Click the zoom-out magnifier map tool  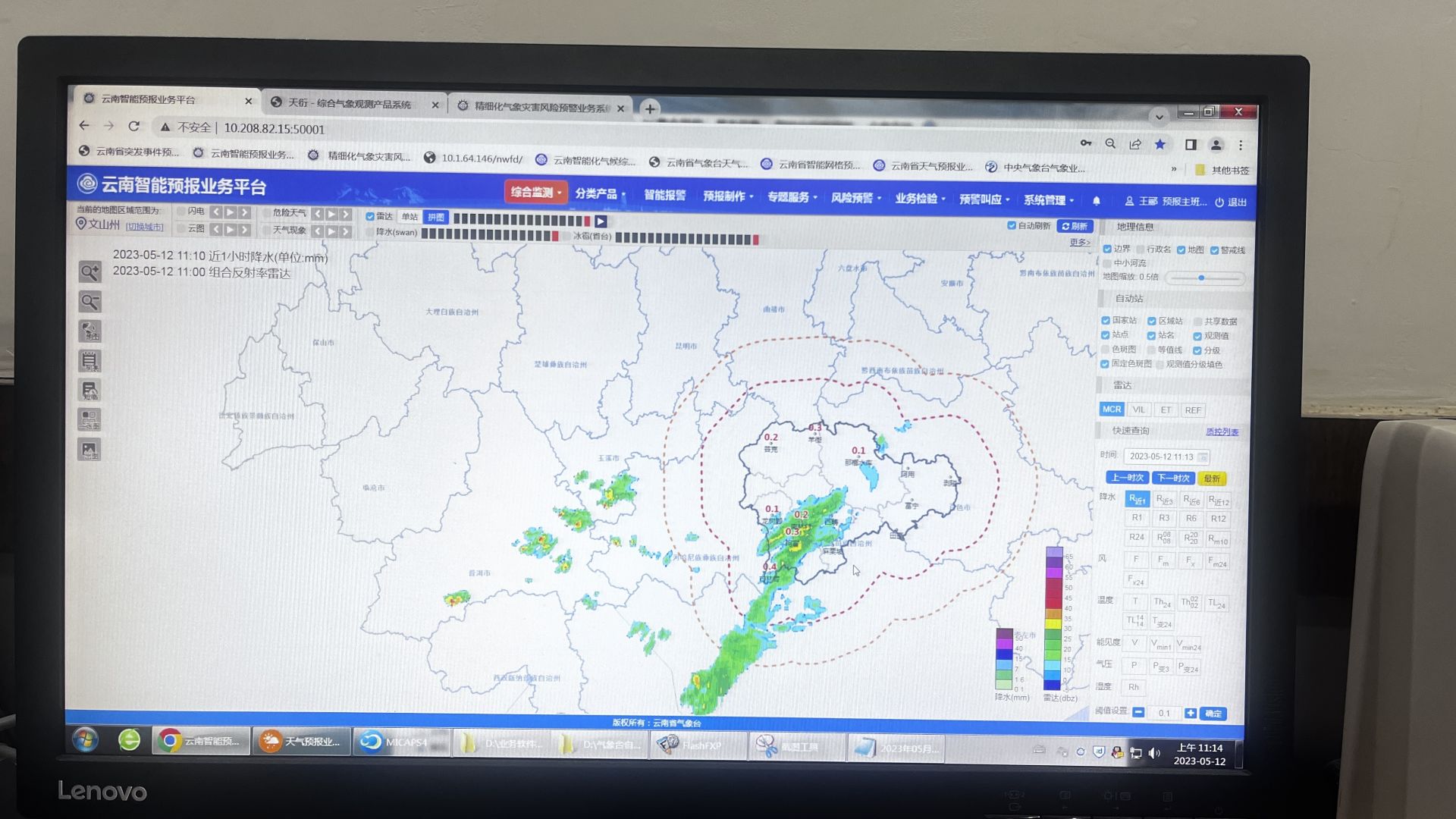tap(90, 302)
